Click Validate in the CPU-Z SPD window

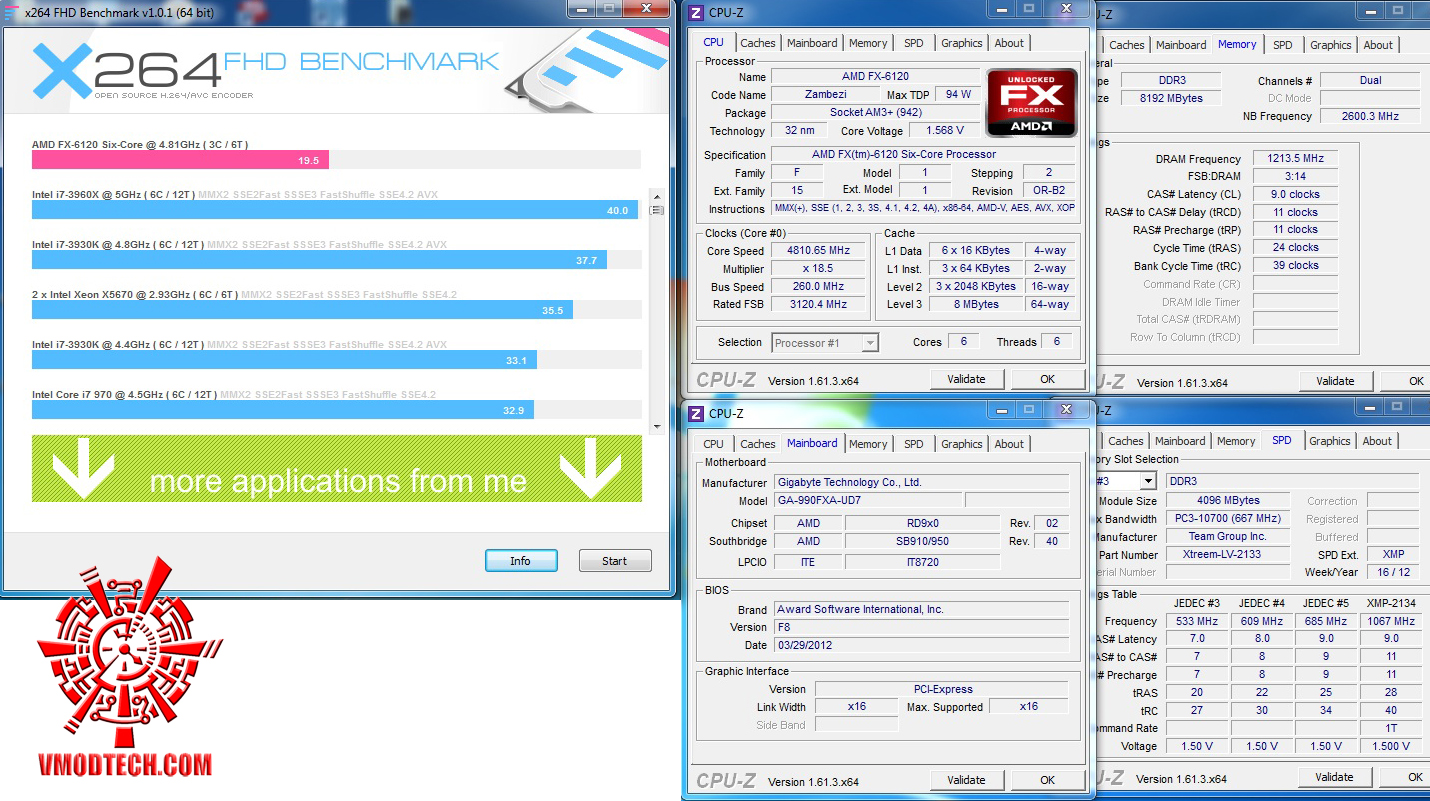1334,777
